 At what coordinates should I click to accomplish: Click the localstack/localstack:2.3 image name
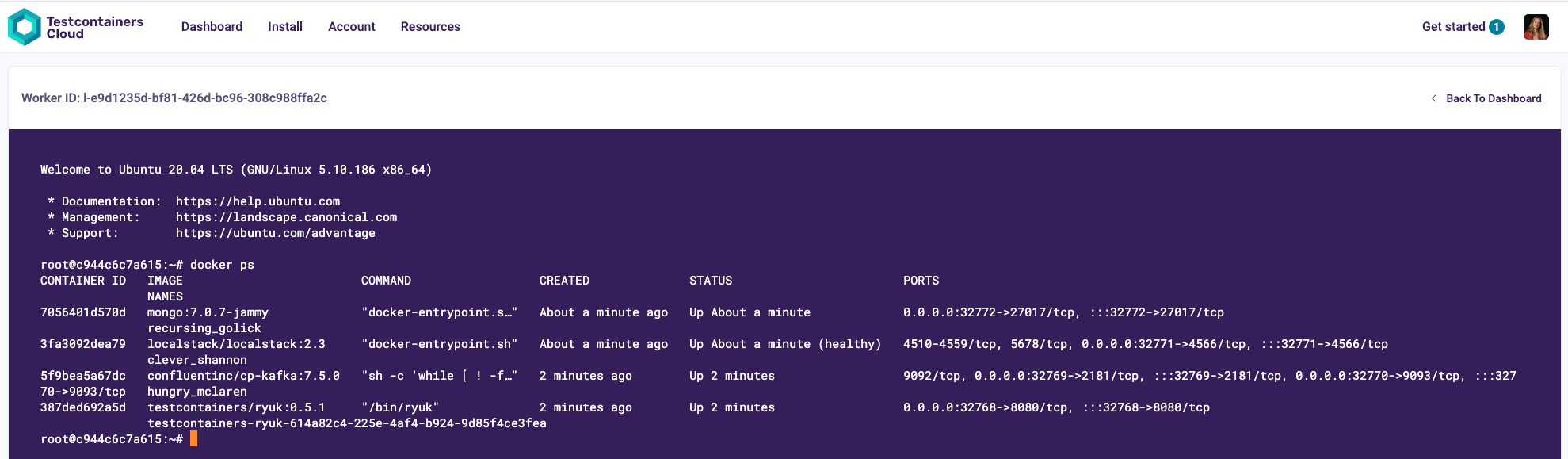(236, 344)
